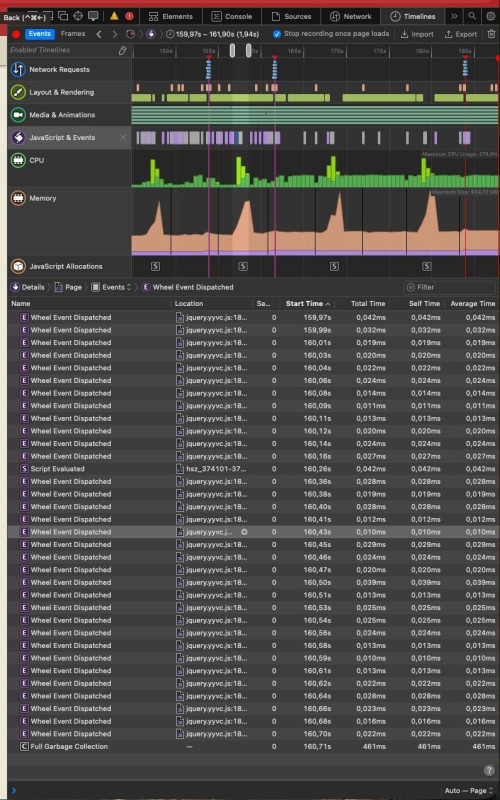Switch the view to Frames

pyautogui.click(x=73, y=34)
